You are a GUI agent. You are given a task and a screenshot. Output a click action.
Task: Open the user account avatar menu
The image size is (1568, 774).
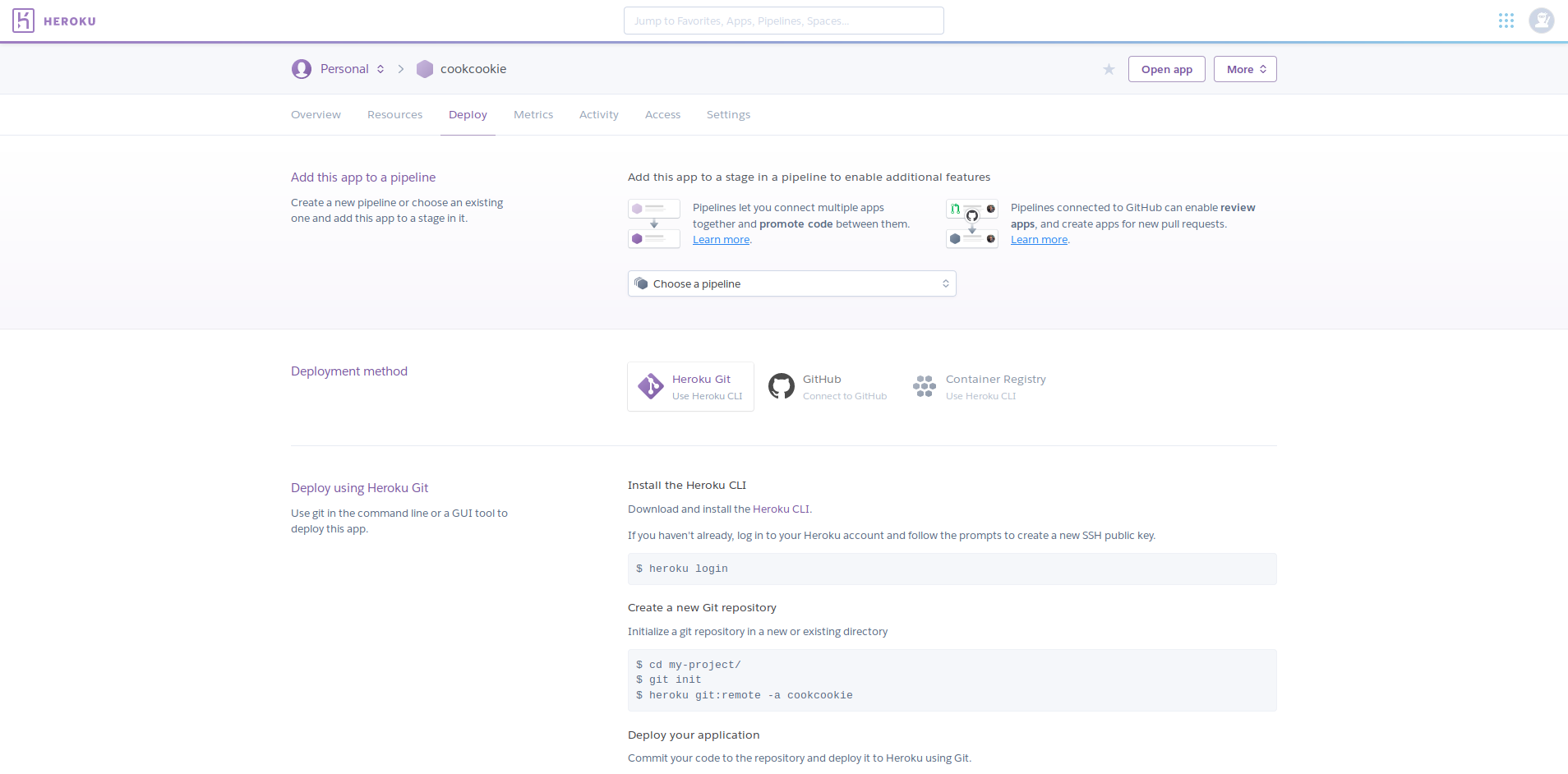click(x=1542, y=21)
